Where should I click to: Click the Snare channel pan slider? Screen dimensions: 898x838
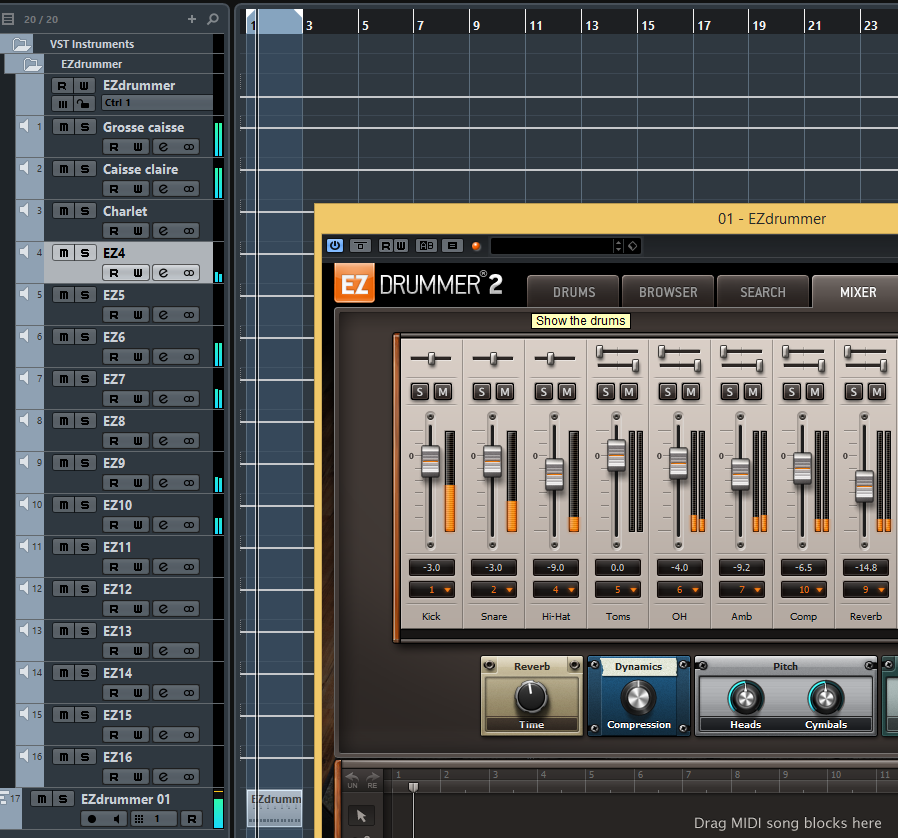click(493, 359)
